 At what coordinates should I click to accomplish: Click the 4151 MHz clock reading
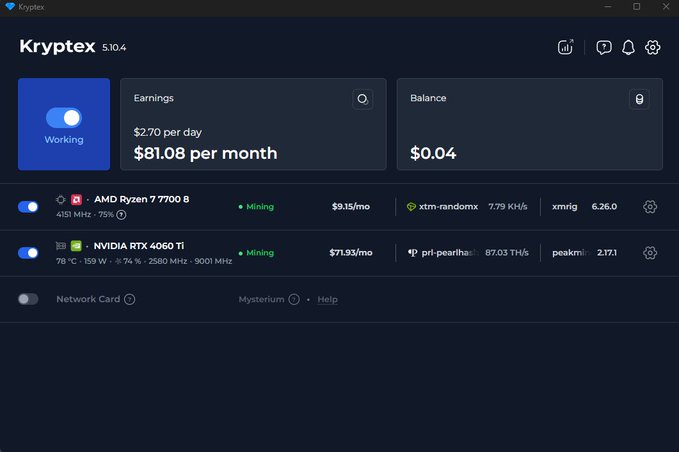coord(73,215)
